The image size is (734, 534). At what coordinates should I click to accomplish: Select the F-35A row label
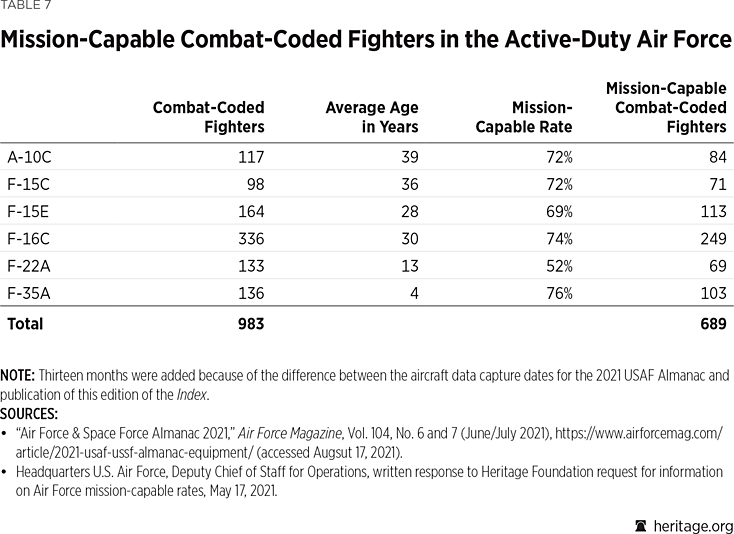(x=29, y=293)
